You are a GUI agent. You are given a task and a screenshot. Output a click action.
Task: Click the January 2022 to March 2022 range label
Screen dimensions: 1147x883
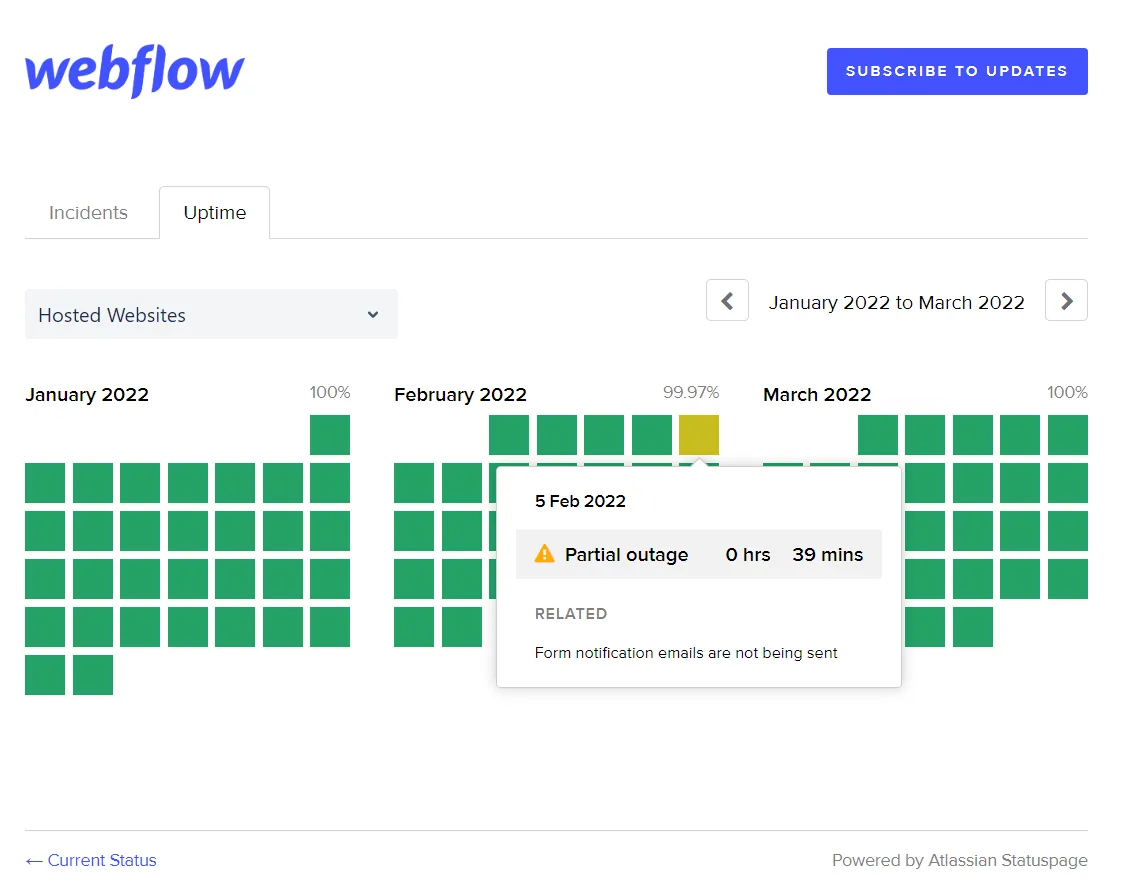tap(896, 302)
